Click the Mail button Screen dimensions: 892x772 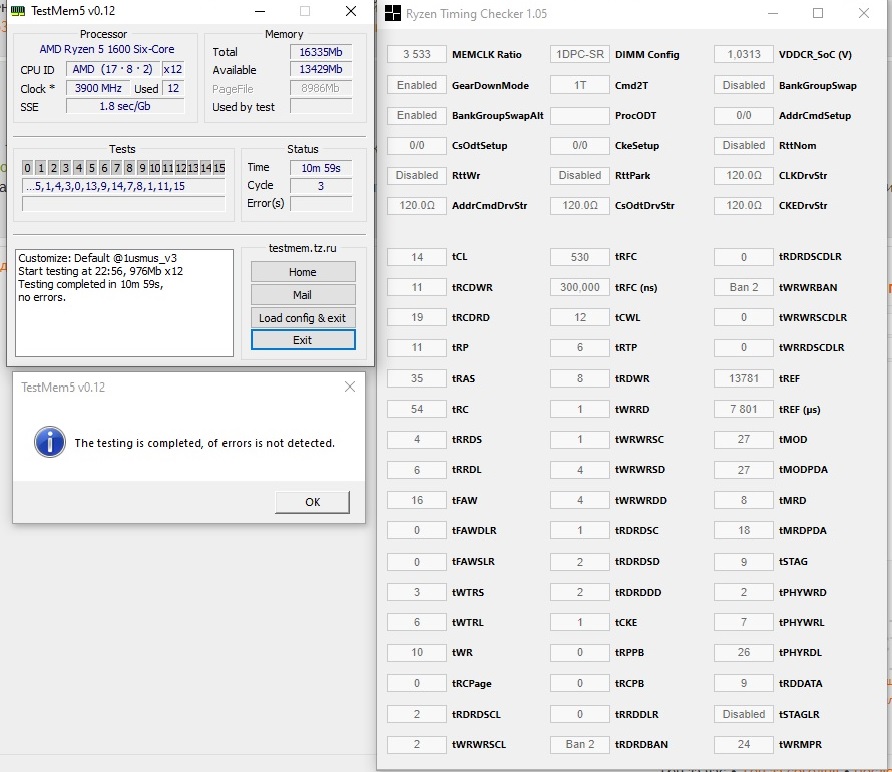[302, 295]
